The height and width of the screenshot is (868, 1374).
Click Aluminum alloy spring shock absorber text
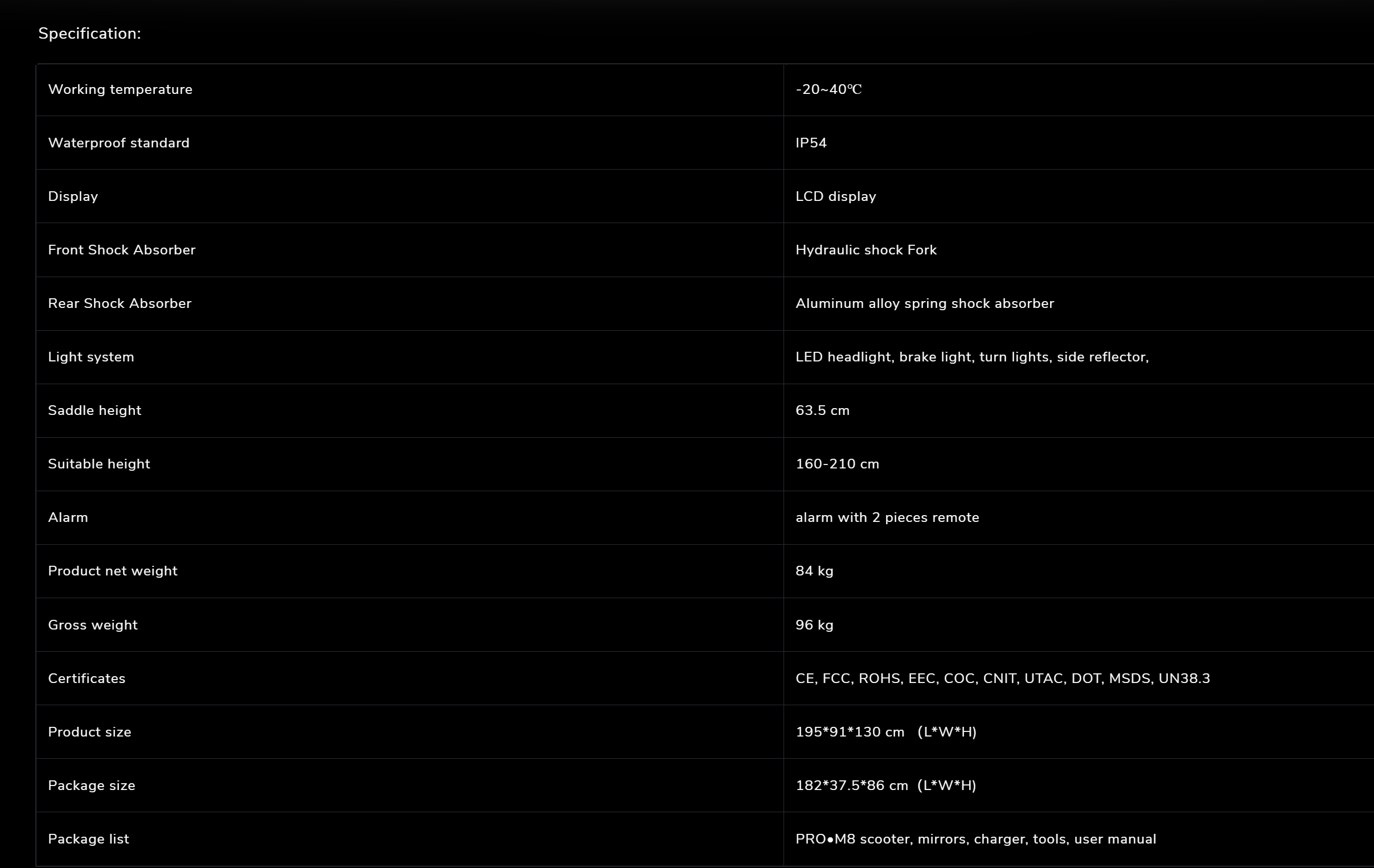pyautogui.click(x=924, y=303)
